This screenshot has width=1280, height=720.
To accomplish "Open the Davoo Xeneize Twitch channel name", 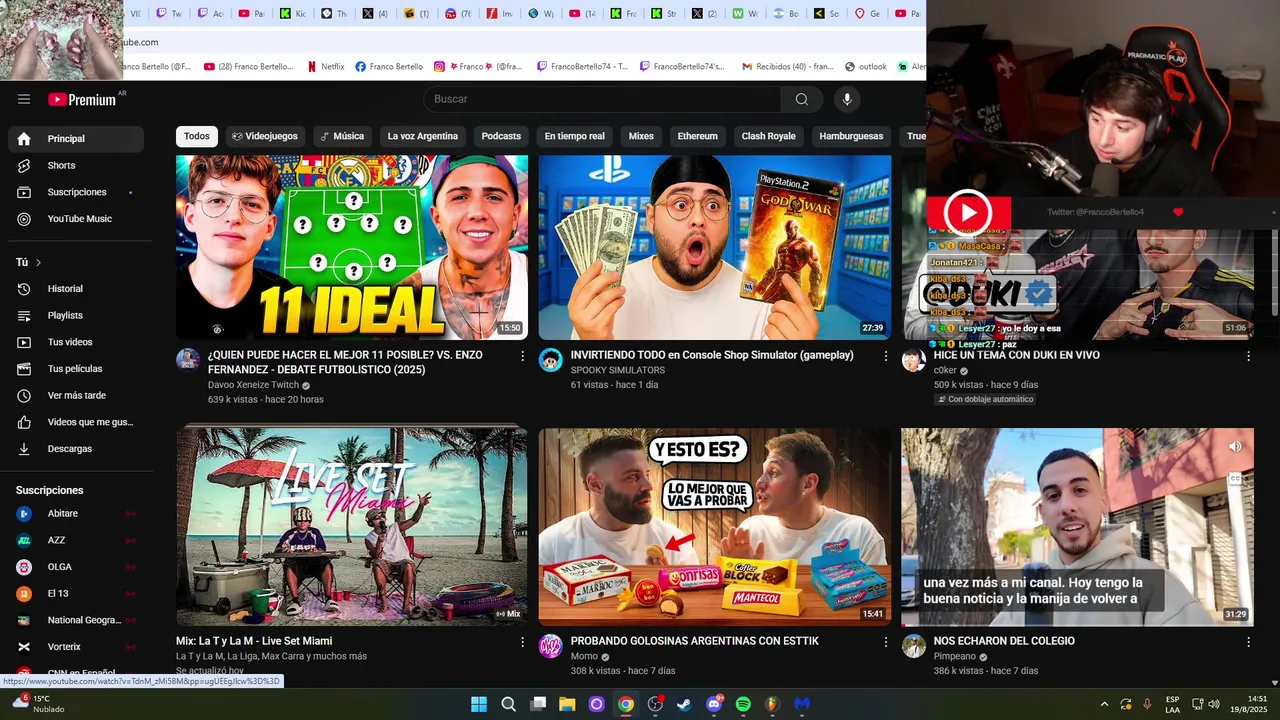I will click(253, 385).
